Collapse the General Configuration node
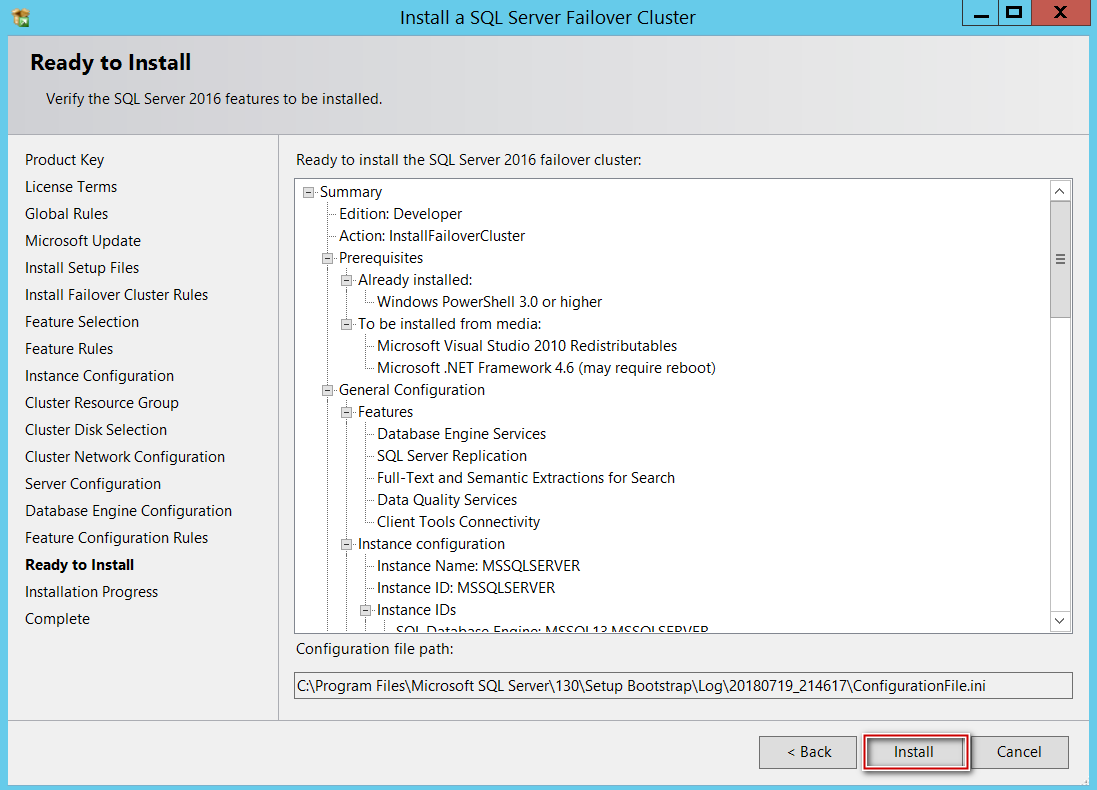Viewport: 1097px width, 790px height. click(327, 390)
